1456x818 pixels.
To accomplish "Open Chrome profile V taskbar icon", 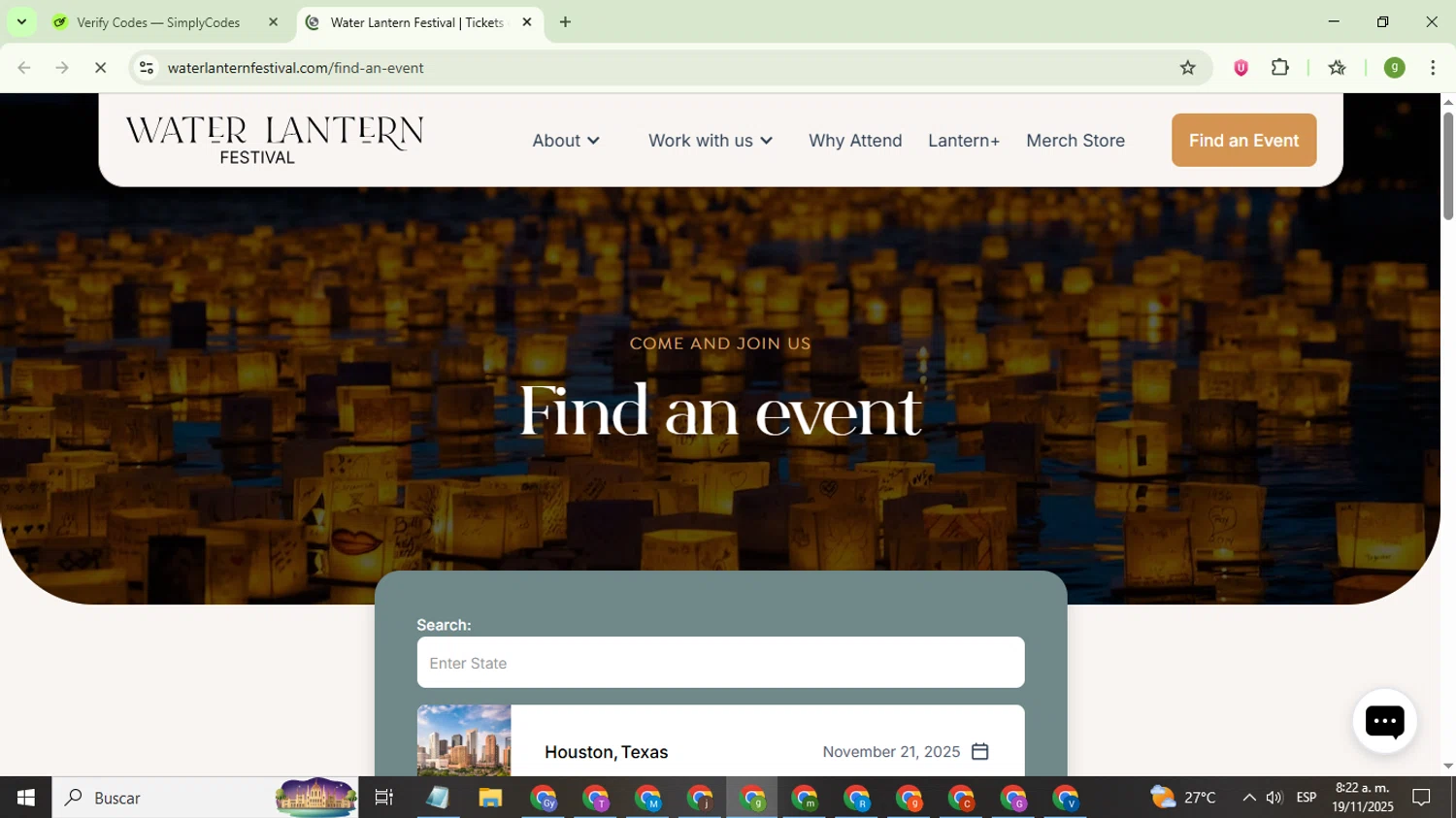I will click(x=1066, y=798).
